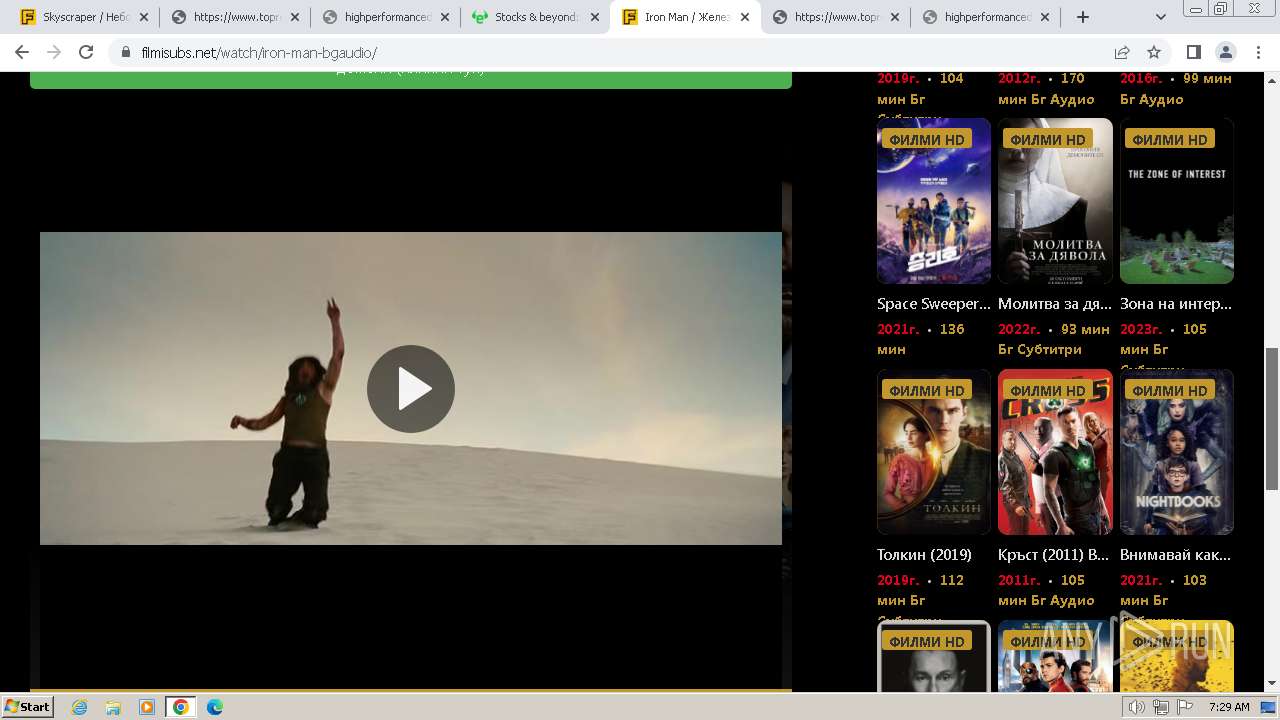Screen dimensions: 1280x720
Task: Open Внимавай как... title link
Action: tap(1175, 554)
